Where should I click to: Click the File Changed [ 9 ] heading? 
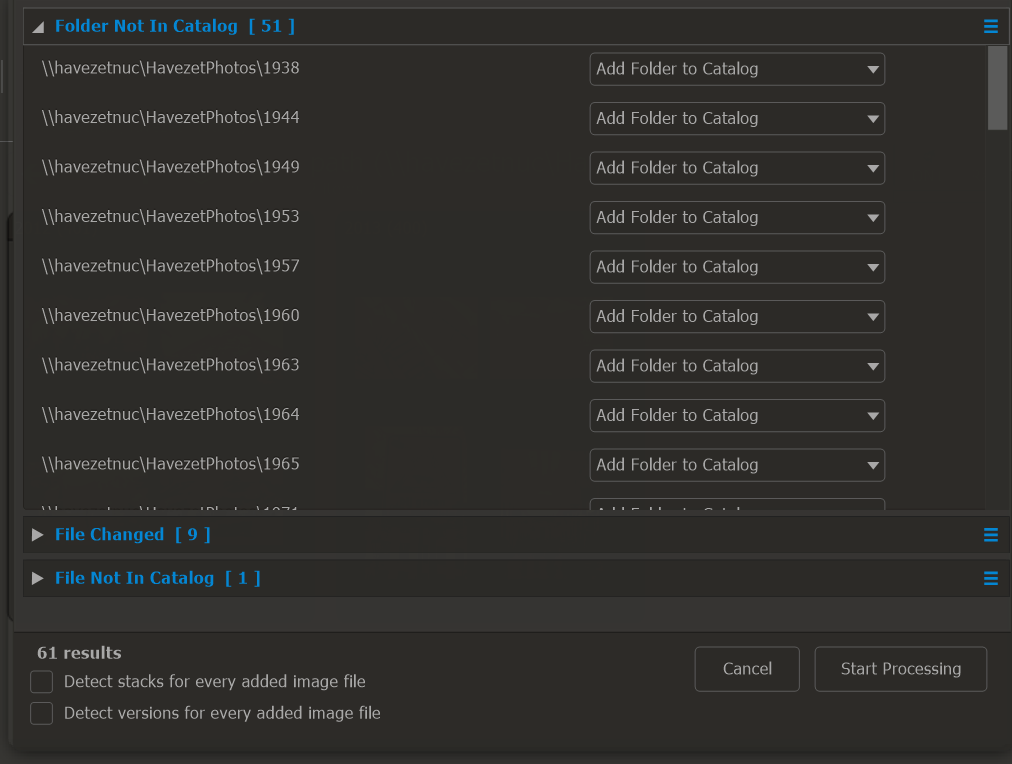[133, 535]
